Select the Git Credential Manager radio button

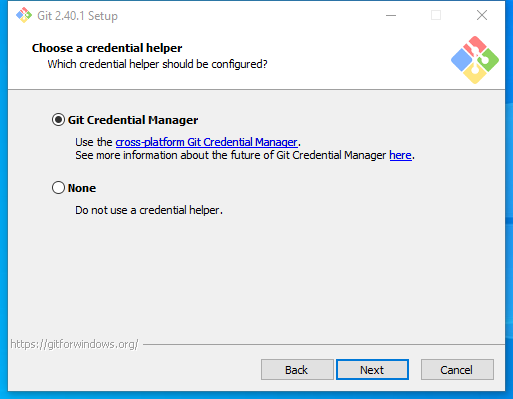point(58,120)
